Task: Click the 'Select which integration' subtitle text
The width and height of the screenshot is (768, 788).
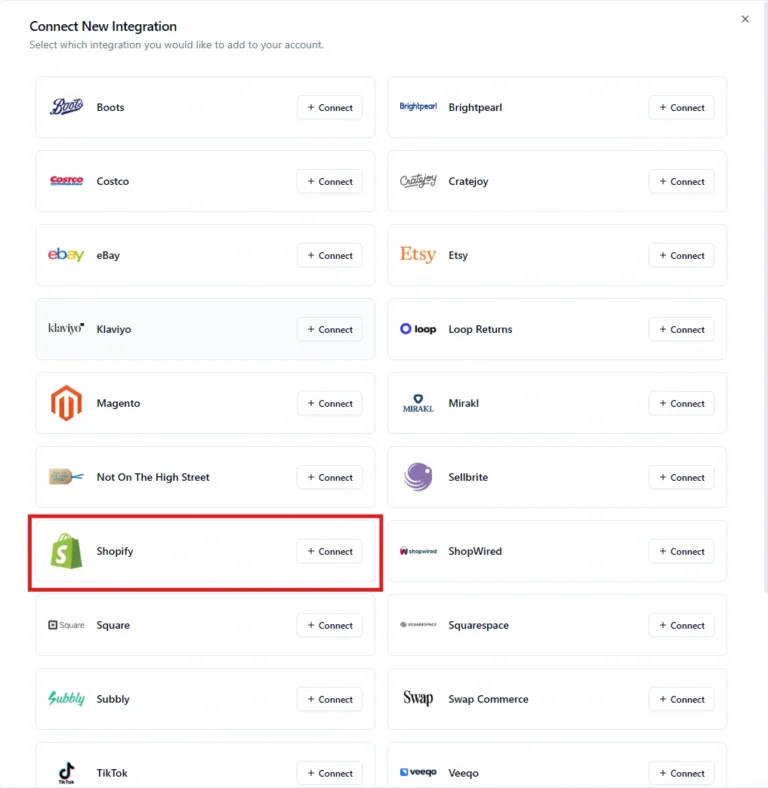Action: (x=176, y=45)
